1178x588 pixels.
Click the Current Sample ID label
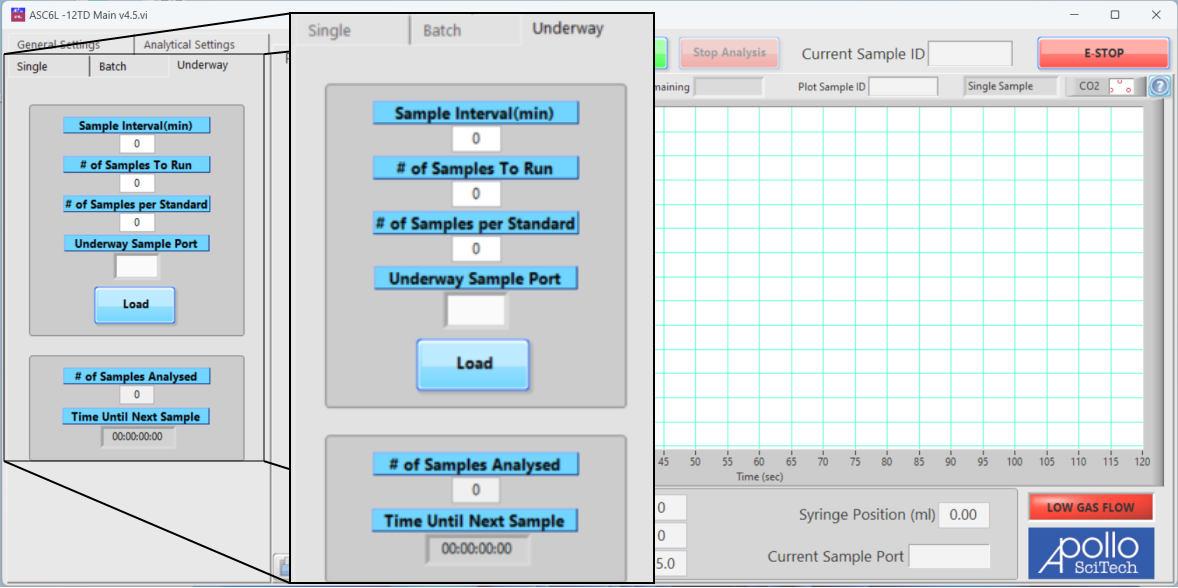pyautogui.click(x=863, y=54)
